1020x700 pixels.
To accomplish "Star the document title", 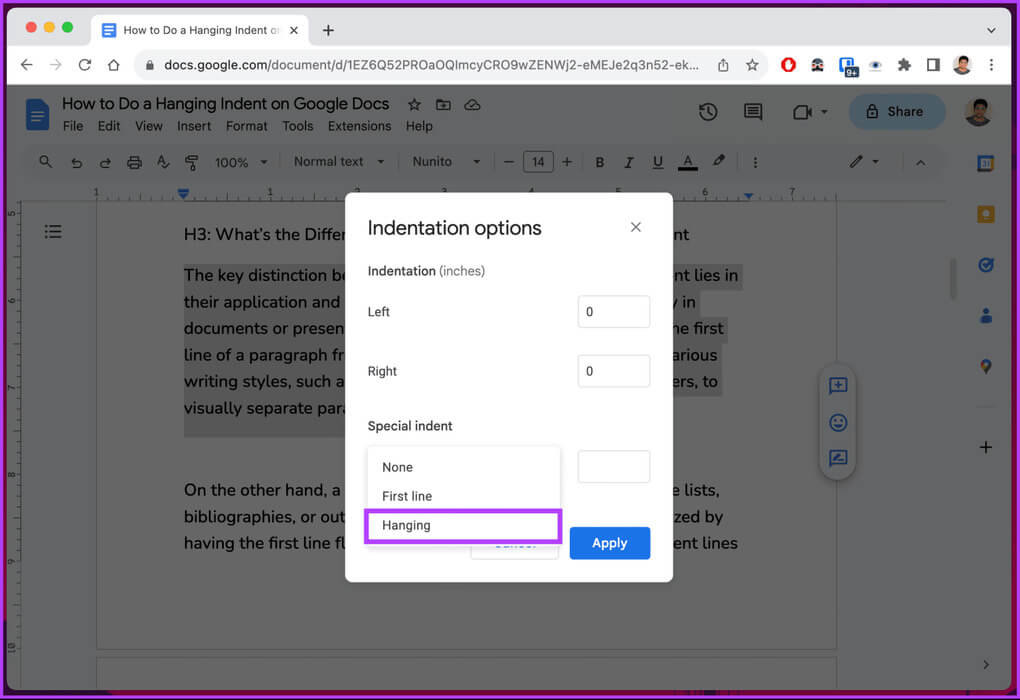I will point(413,104).
